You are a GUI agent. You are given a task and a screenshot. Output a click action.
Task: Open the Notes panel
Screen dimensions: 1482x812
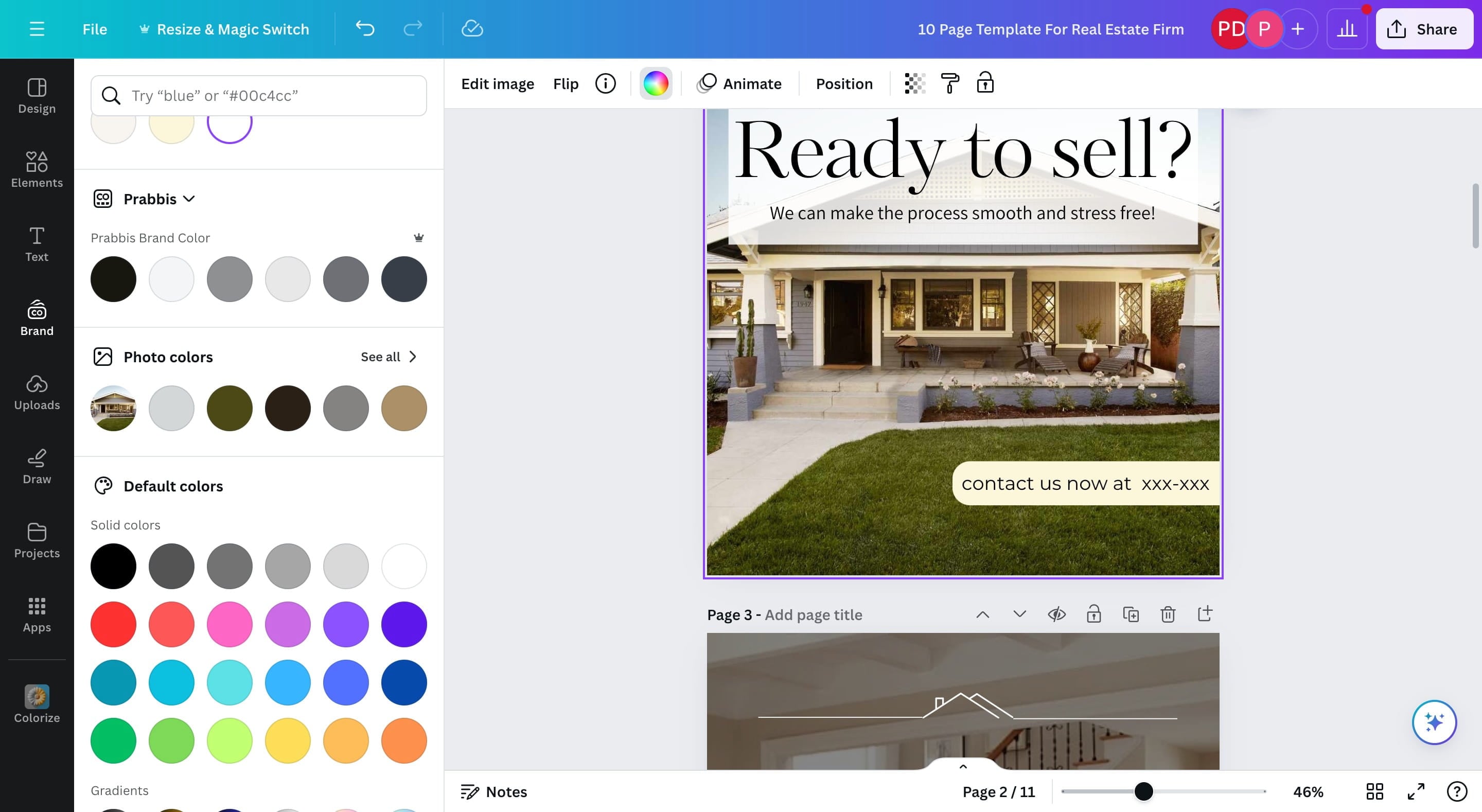click(494, 791)
